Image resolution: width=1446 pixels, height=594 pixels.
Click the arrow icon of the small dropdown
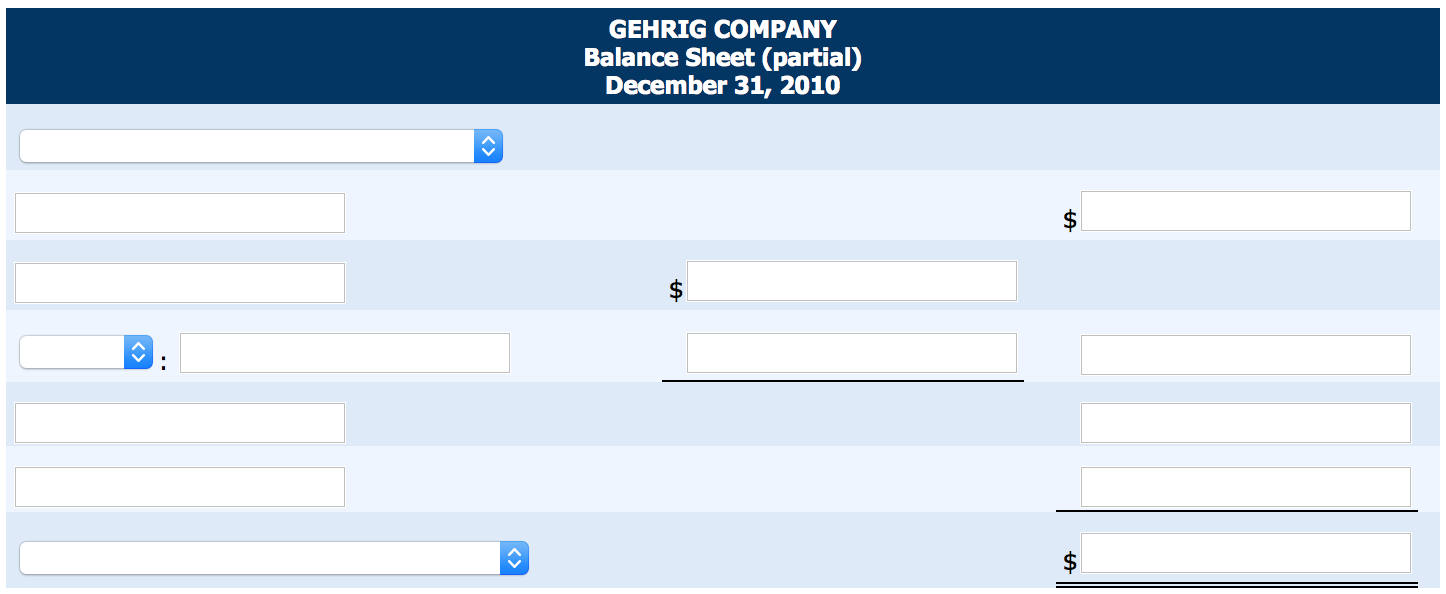pyautogui.click(x=138, y=352)
